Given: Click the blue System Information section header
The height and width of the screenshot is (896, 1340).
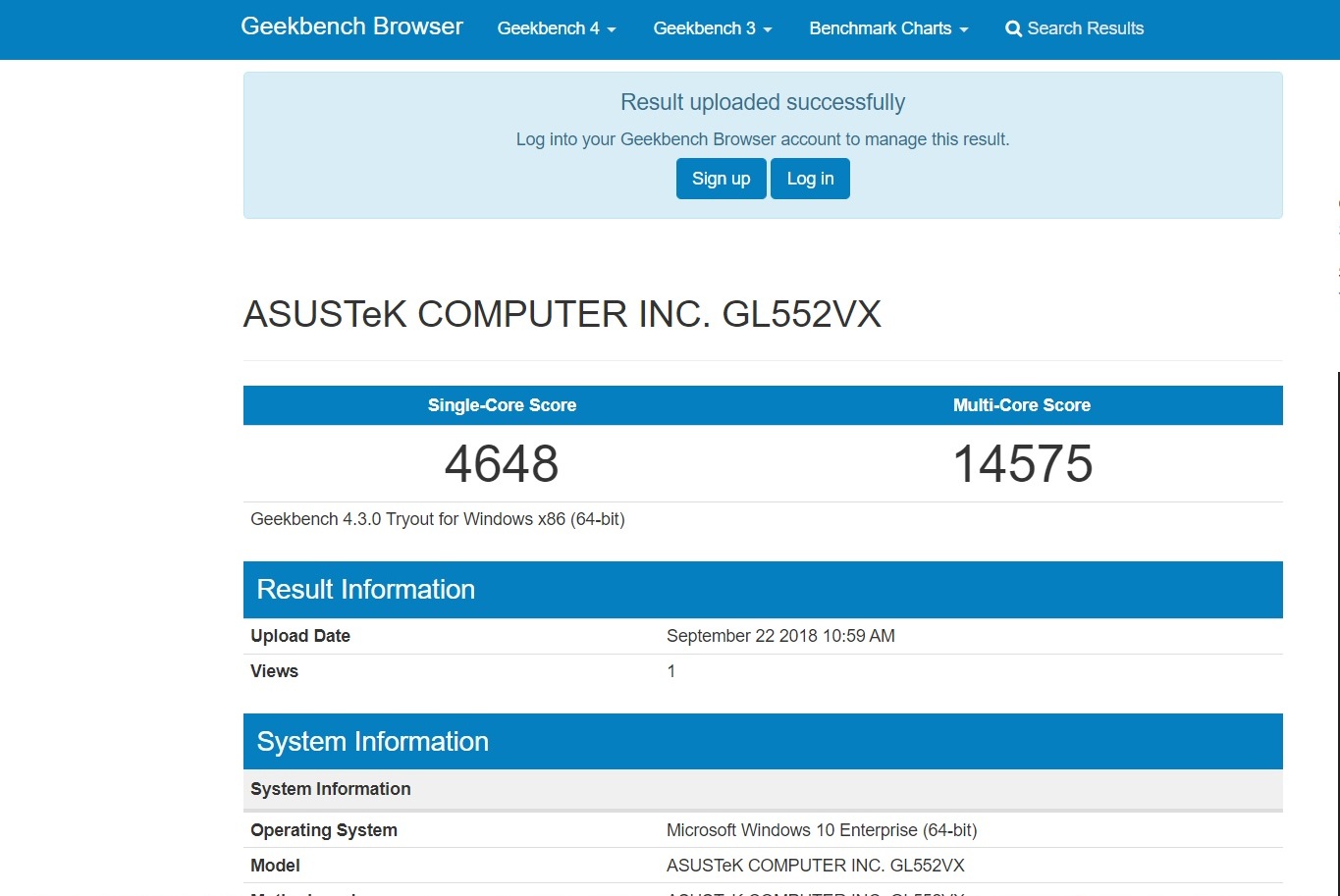Looking at the screenshot, I should tap(763, 741).
